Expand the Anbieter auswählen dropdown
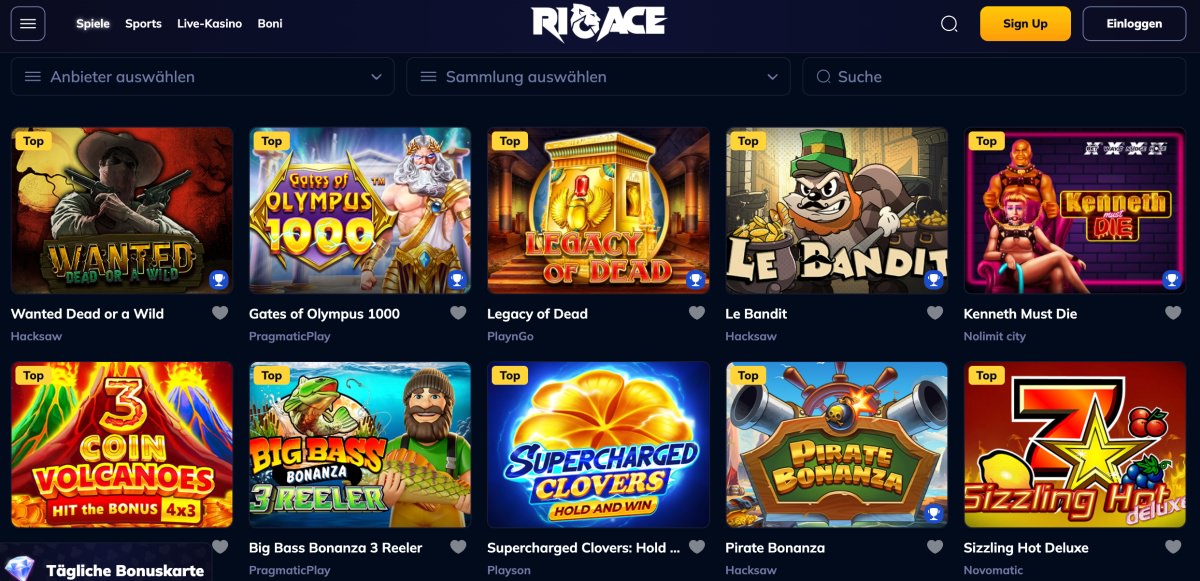Viewport: 1200px width, 581px height. 203,76
